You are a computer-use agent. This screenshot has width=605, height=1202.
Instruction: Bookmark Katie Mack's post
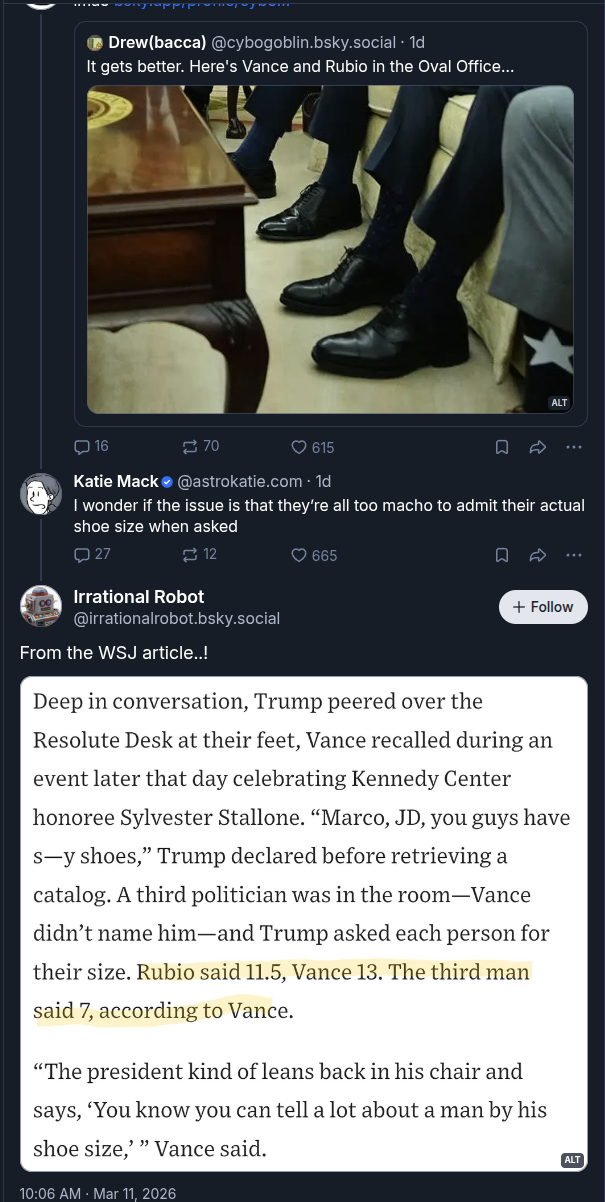pos(502,555)
